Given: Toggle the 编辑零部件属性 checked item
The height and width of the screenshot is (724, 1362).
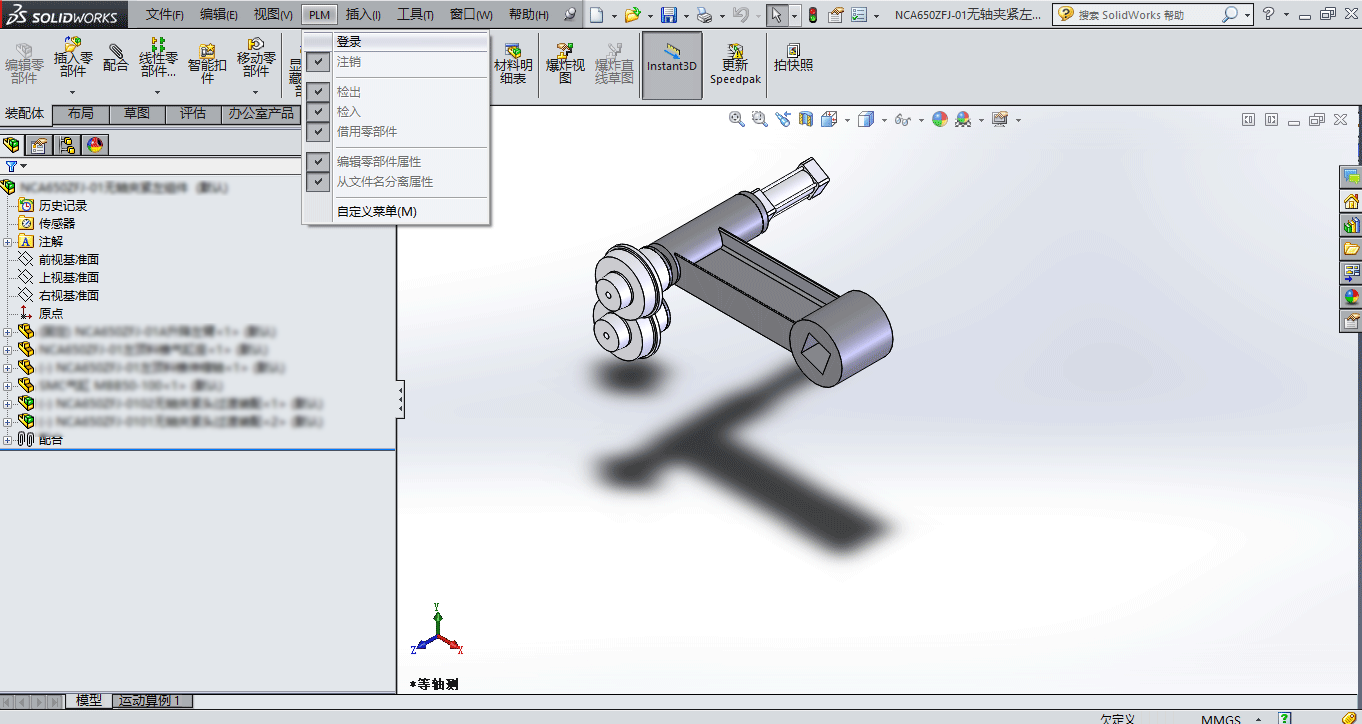Looking at the screenshot, I should [318, 162].
